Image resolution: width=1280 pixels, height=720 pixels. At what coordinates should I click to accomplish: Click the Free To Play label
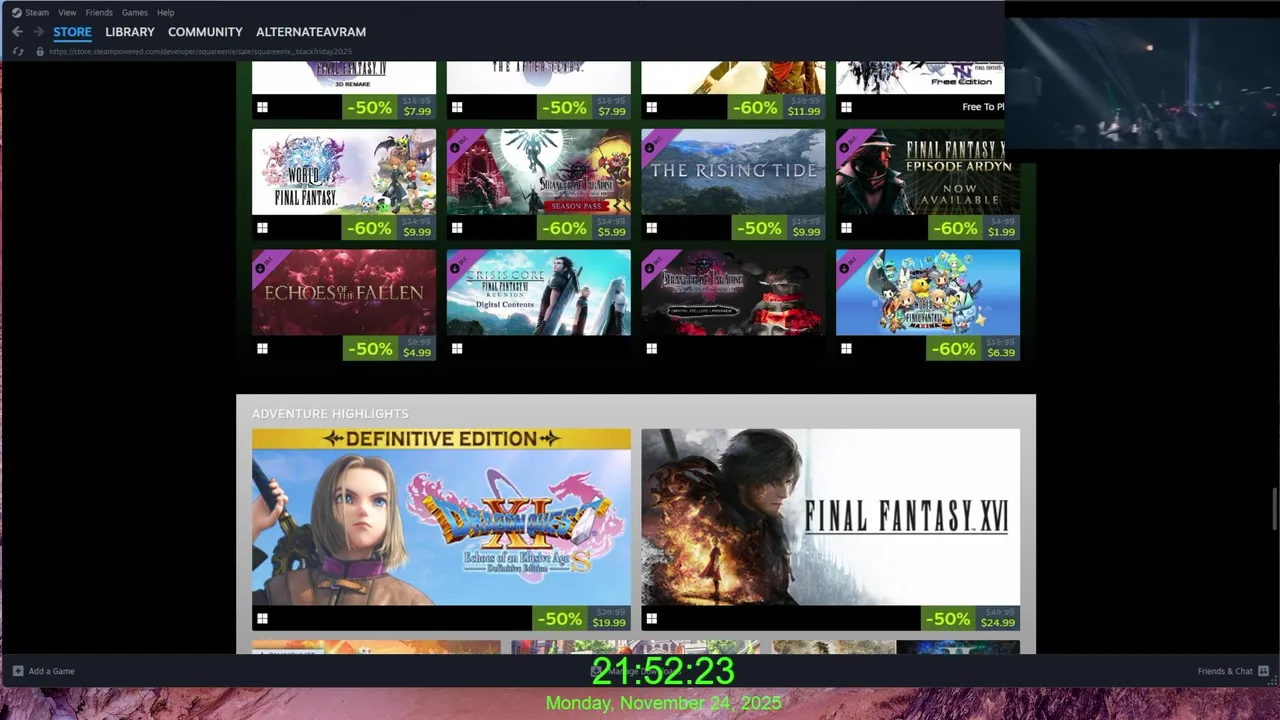(983, 107)
